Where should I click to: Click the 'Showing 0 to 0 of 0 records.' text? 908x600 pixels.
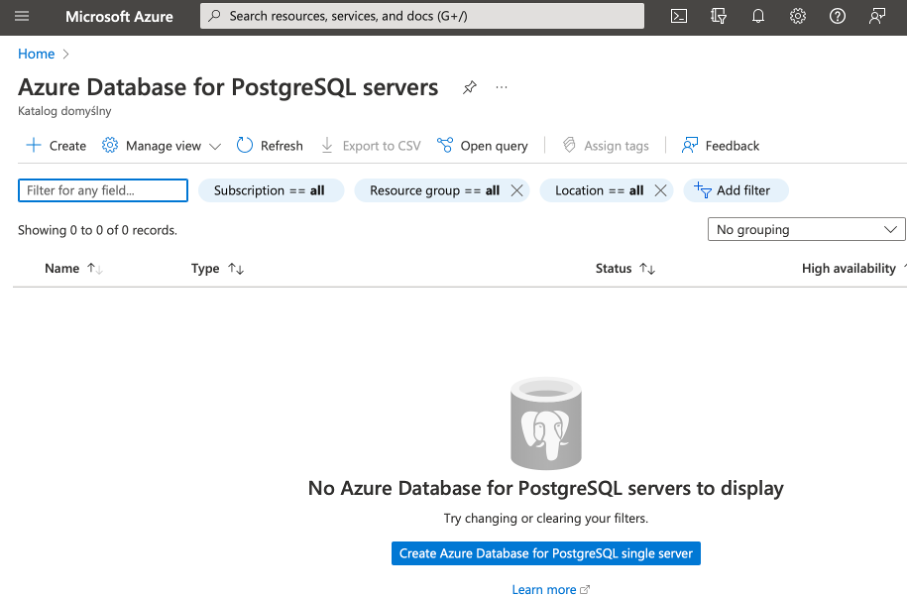pyautogui.click(x=97, y=231)
